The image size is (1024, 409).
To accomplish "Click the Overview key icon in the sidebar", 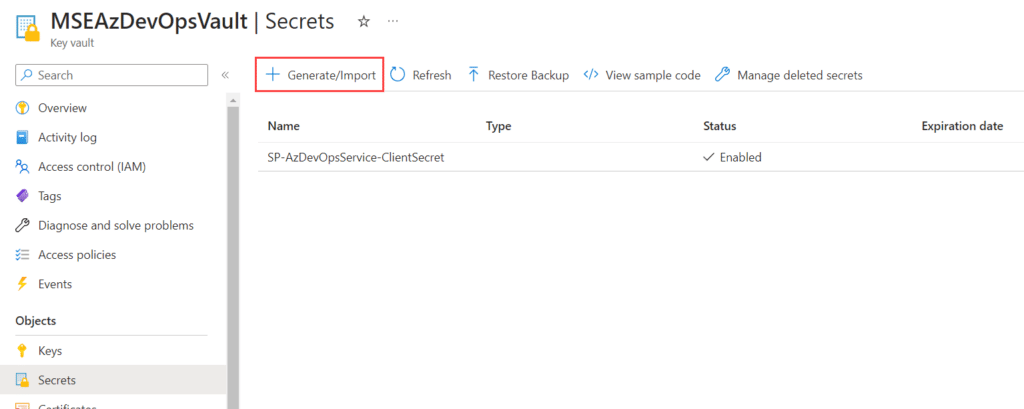I will 22,108.
